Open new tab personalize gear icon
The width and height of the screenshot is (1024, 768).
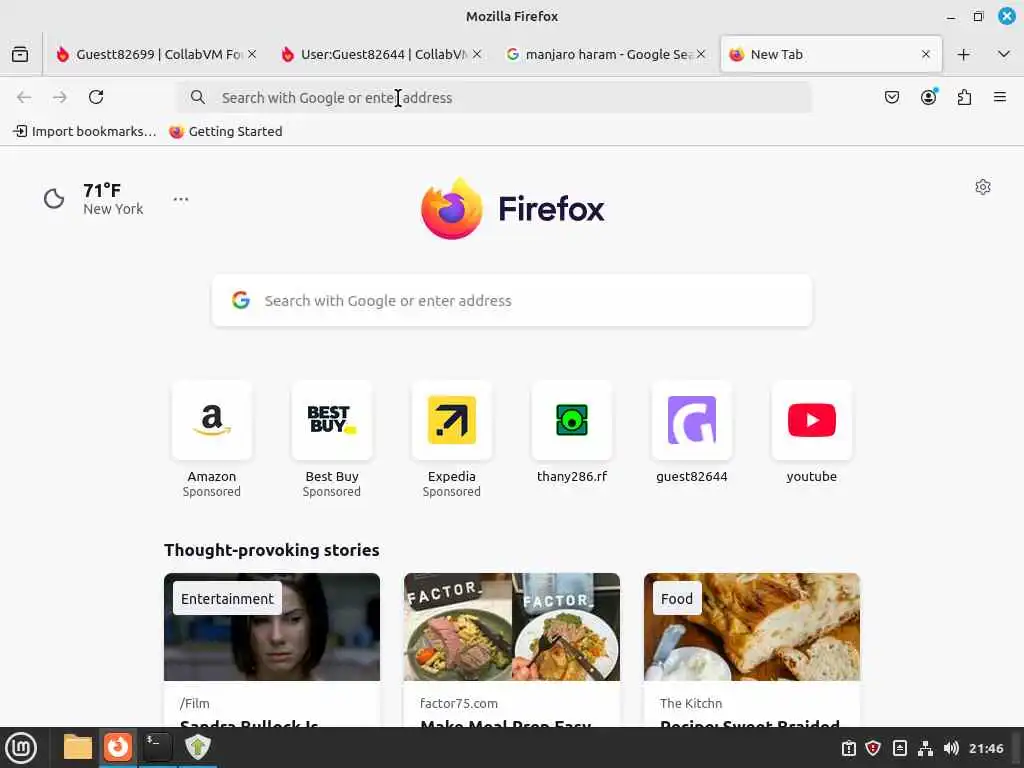pyautogui.click(x=982, y=187)
